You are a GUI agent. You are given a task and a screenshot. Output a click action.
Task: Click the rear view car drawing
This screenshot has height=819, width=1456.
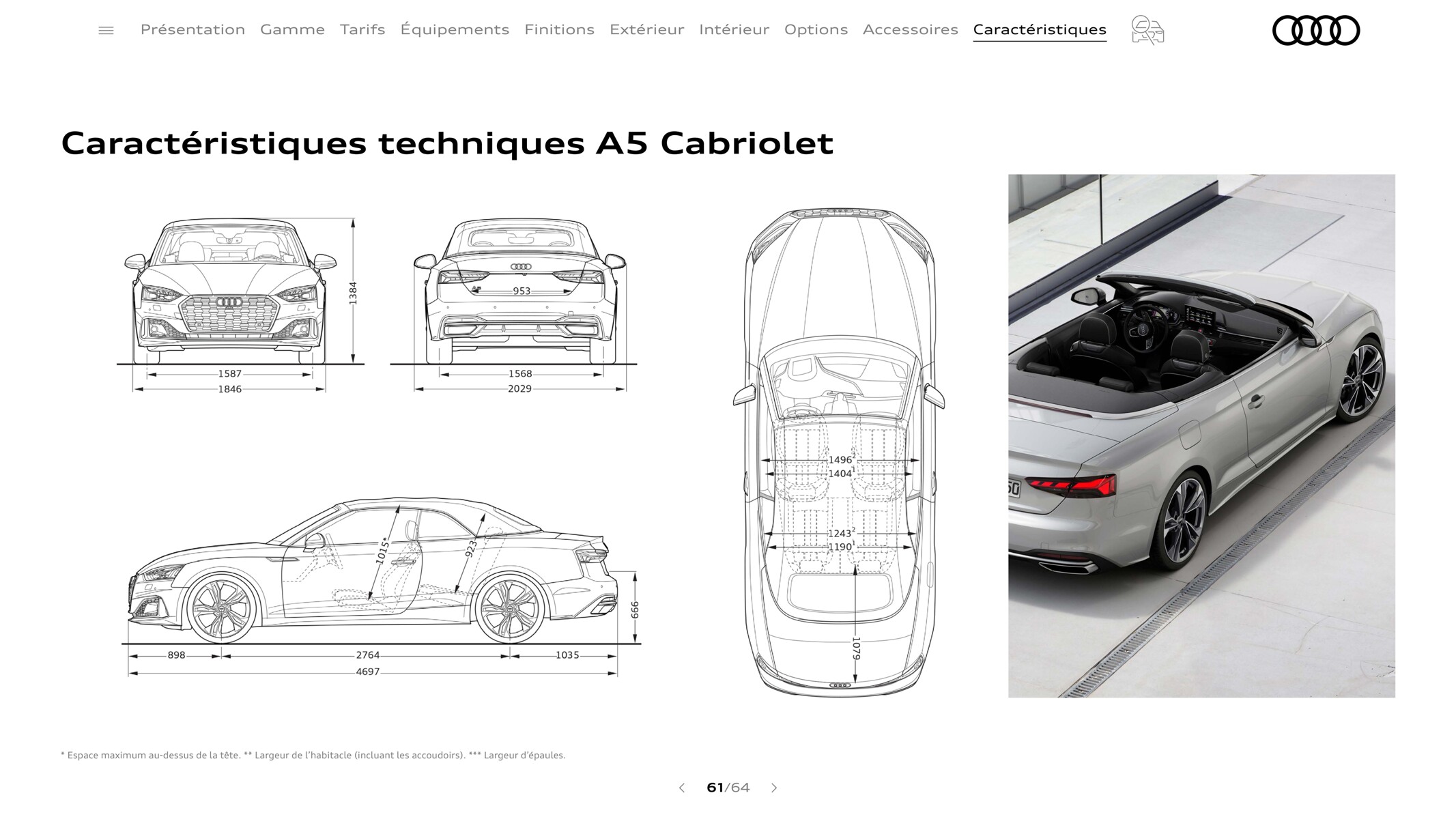point(520,291)
